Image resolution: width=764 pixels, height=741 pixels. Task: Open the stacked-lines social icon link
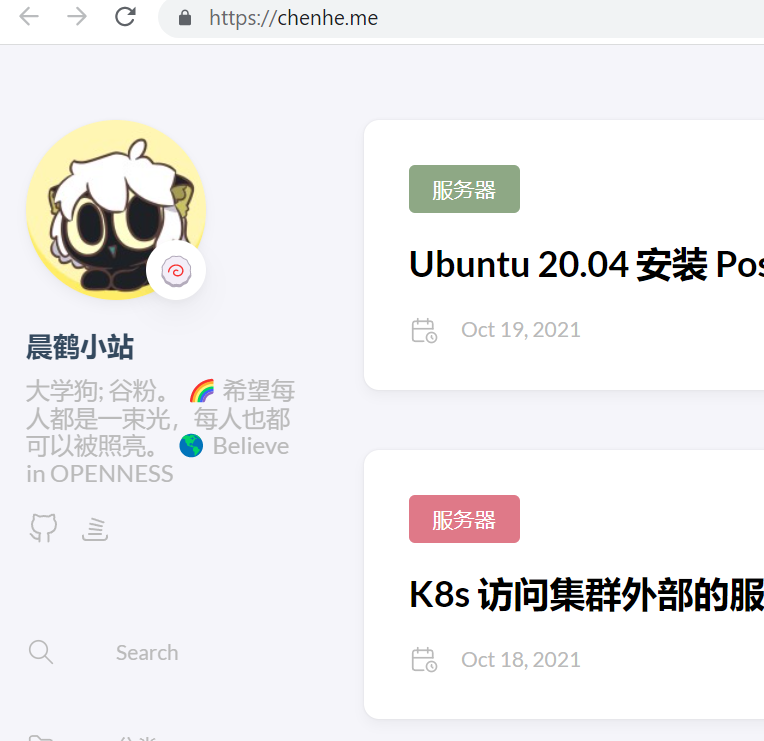tap(95, 529)
